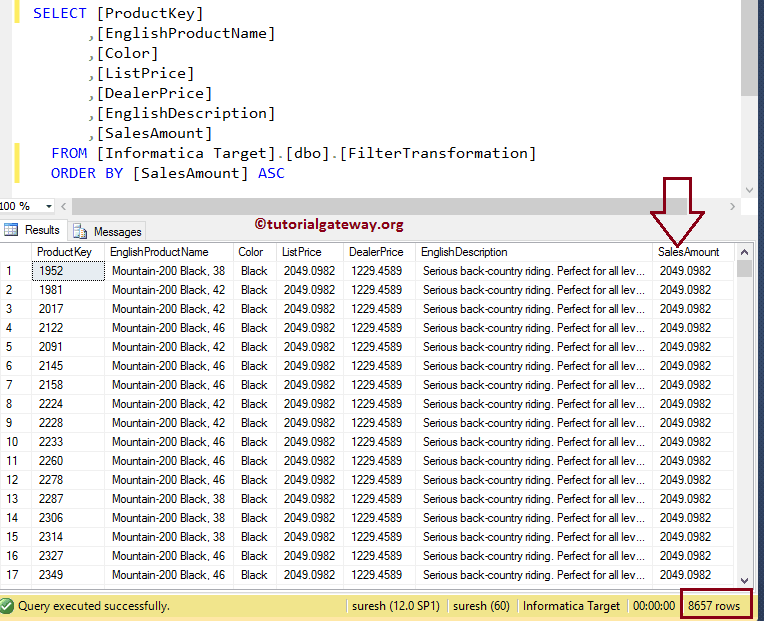The height and width of the screenshot is (621, 764).
Task: Click the editor horizontal scroll left arrow
Action: (x=64, y=207)
